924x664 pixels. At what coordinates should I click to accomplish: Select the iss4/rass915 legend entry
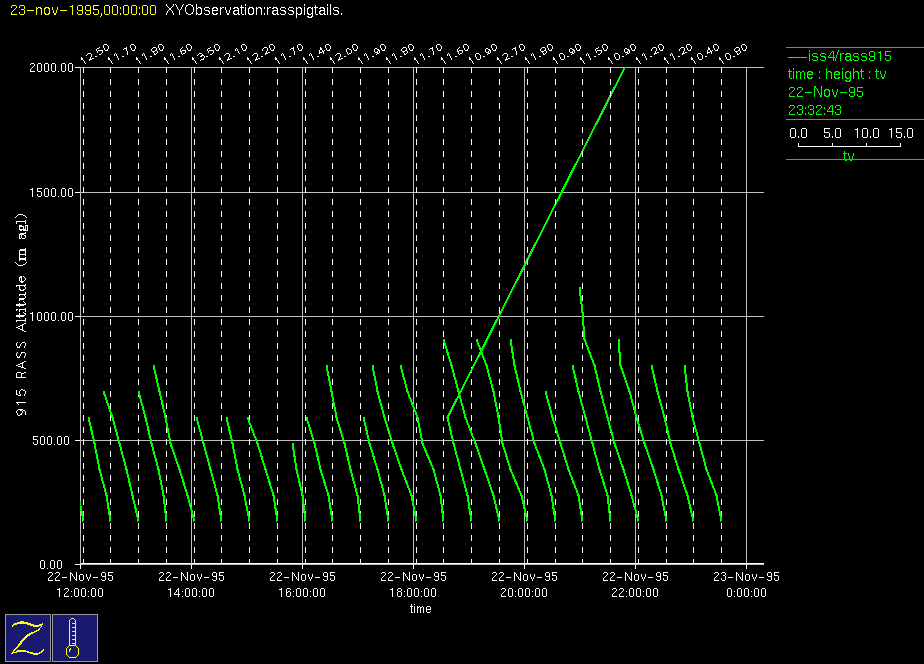coord(825,56)
